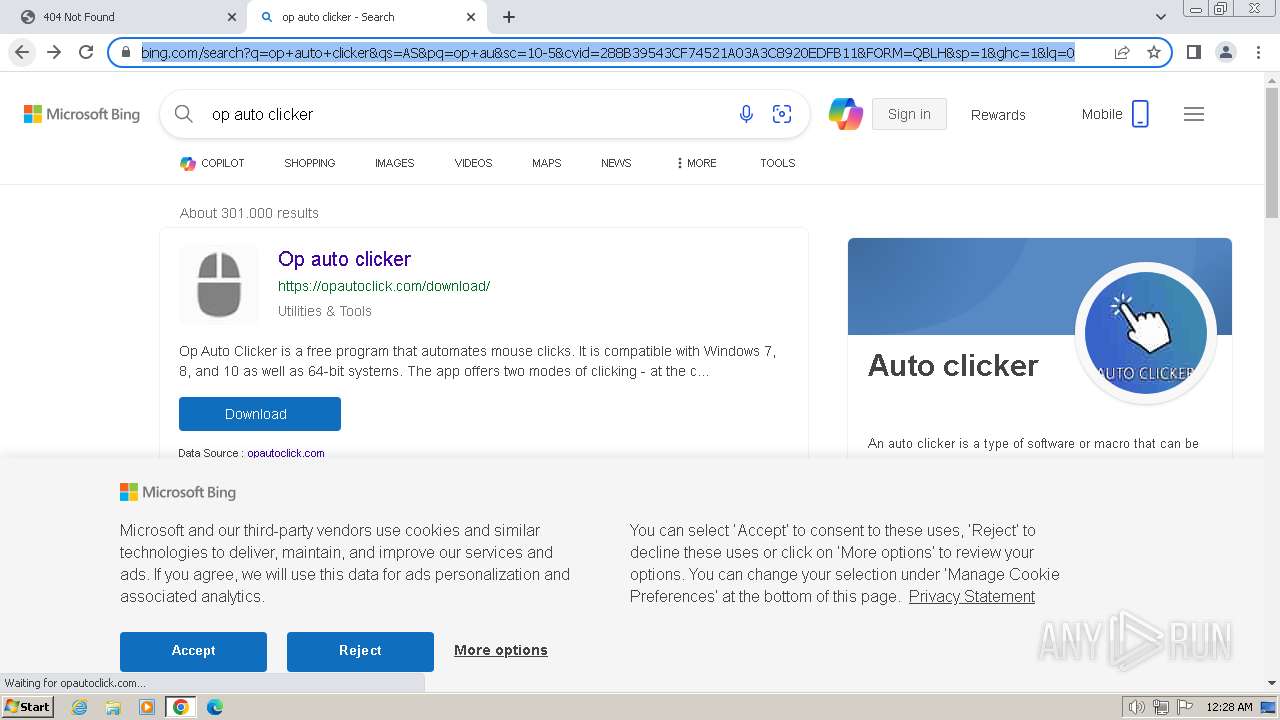Click the address bar URL
Screen dimensions: 1280x720
[608, 52]
